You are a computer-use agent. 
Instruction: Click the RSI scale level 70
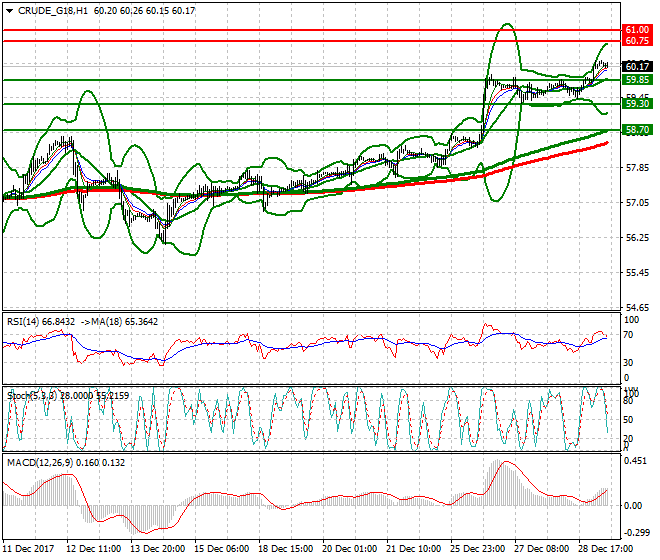point(628,336)
